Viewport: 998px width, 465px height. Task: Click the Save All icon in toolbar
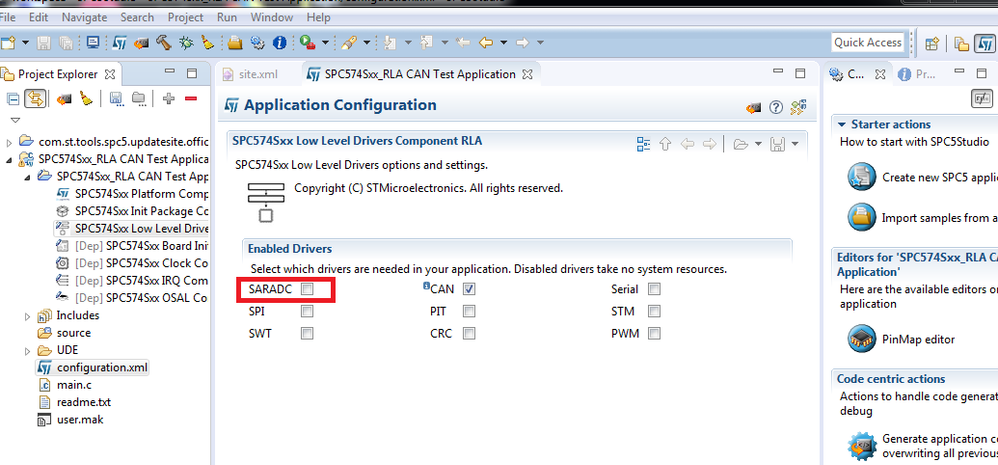click(x=65, y=43)
